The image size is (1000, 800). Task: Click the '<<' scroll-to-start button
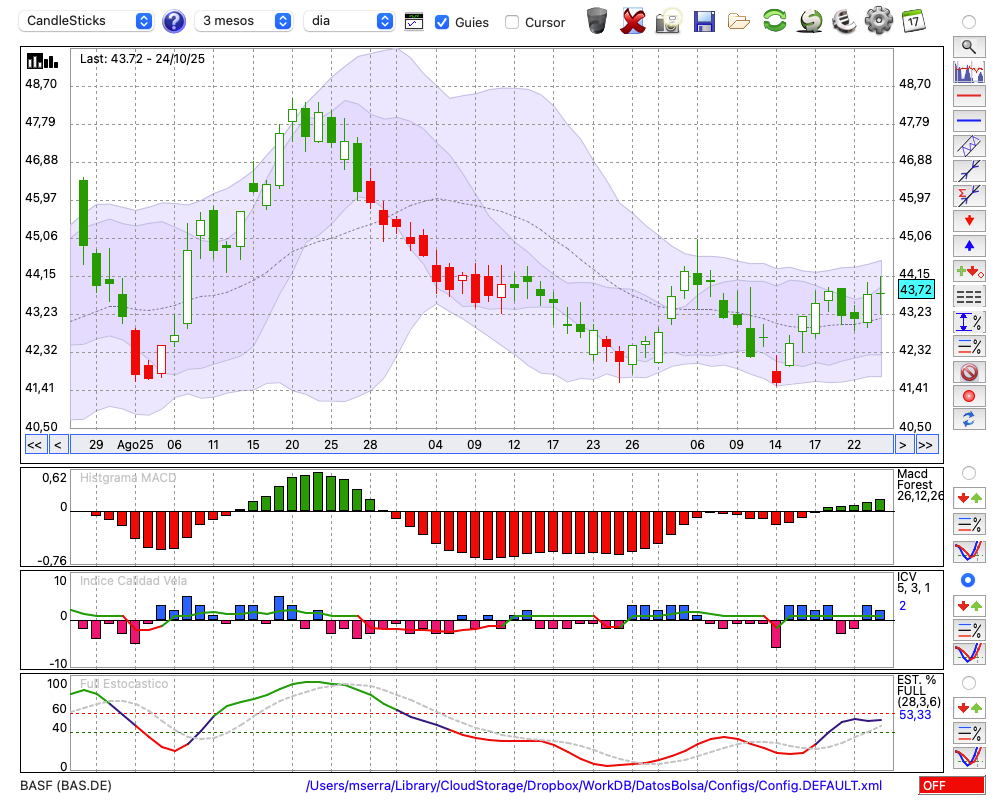(34, 445)
